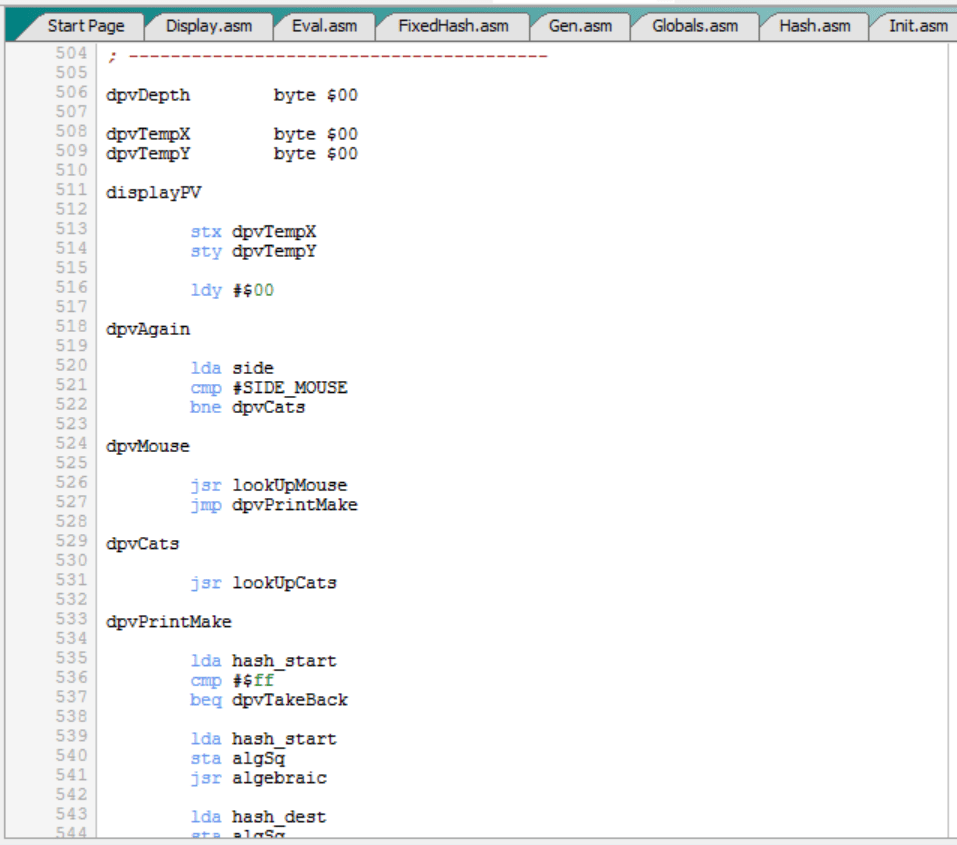Image resolution: width=957 pixels, height=845 pixels.
Task: Go to the Globals.asm tab
Action: pyautogui.click(x=695, y=26)
